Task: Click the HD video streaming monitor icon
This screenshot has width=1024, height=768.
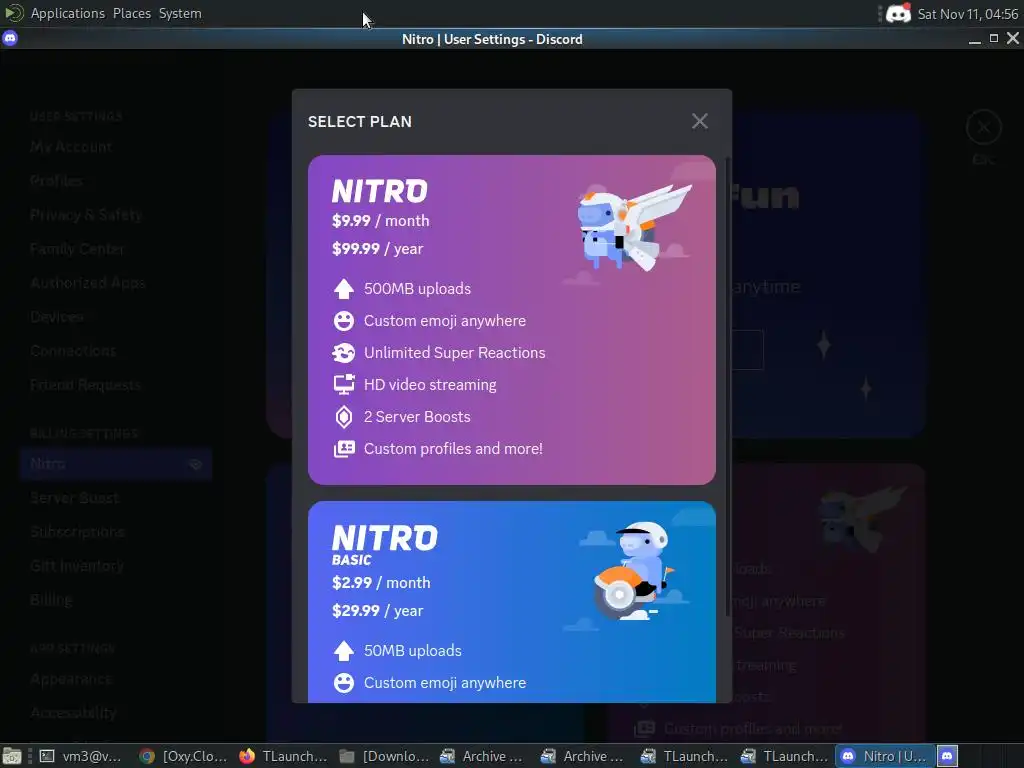Action: (x=344, y=385)
